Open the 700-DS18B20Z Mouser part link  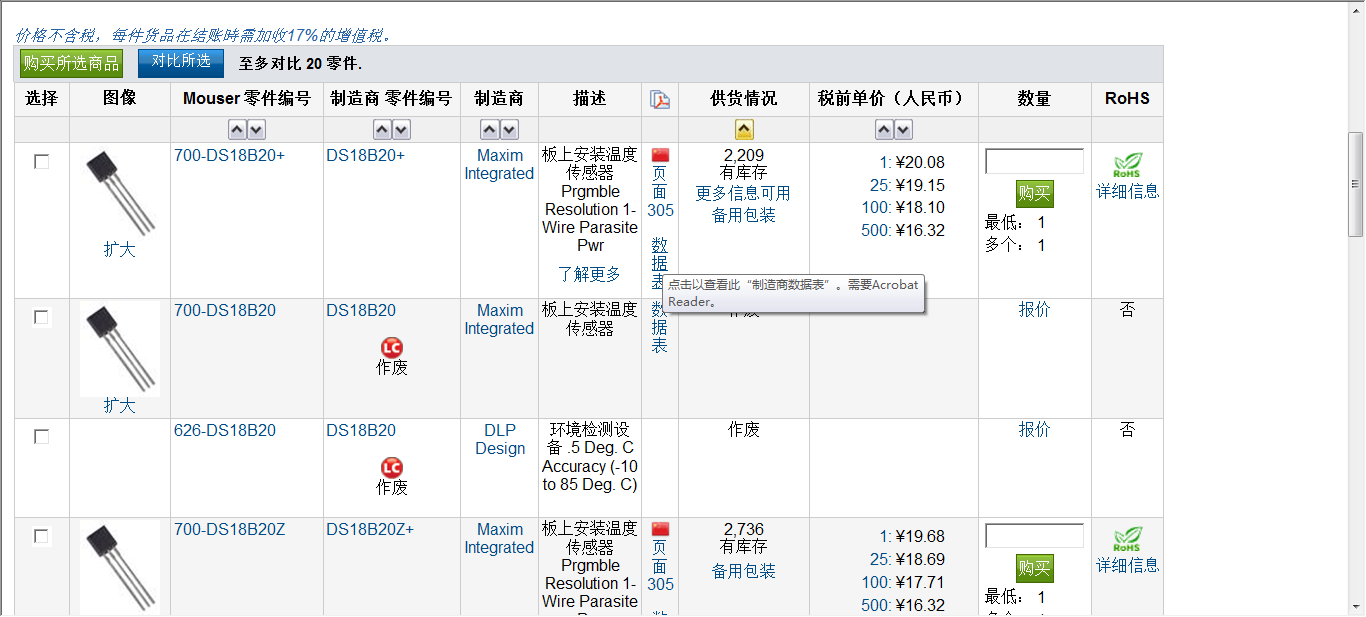click(230, 529)
